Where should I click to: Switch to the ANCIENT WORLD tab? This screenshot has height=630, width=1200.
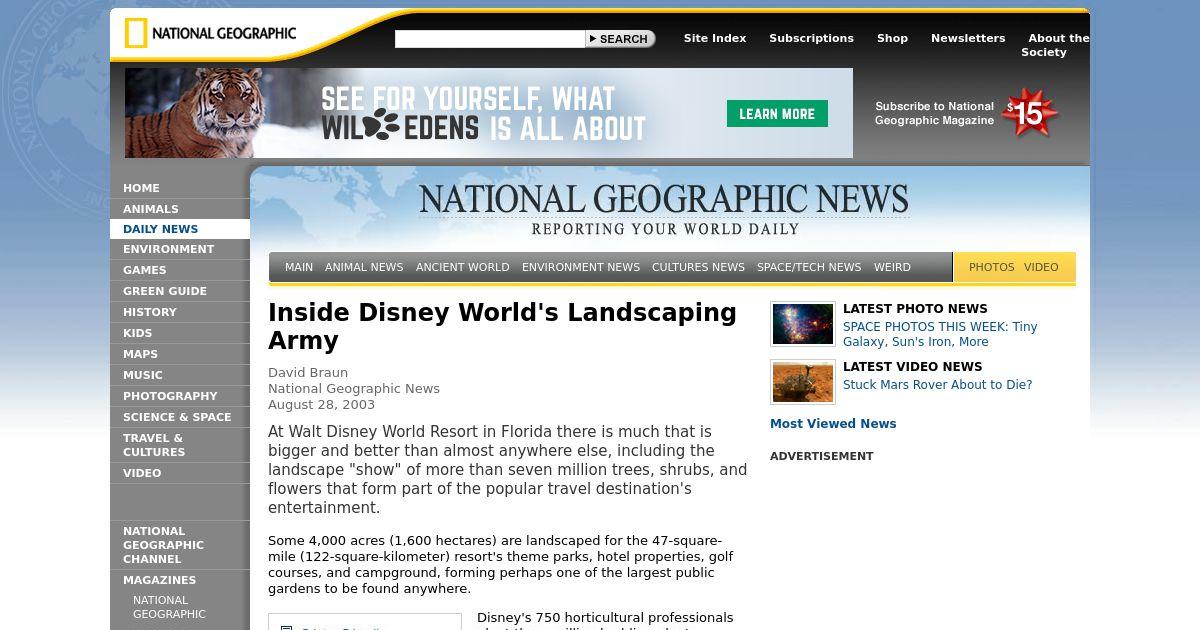pyautogui.click(x=463, y=267)
